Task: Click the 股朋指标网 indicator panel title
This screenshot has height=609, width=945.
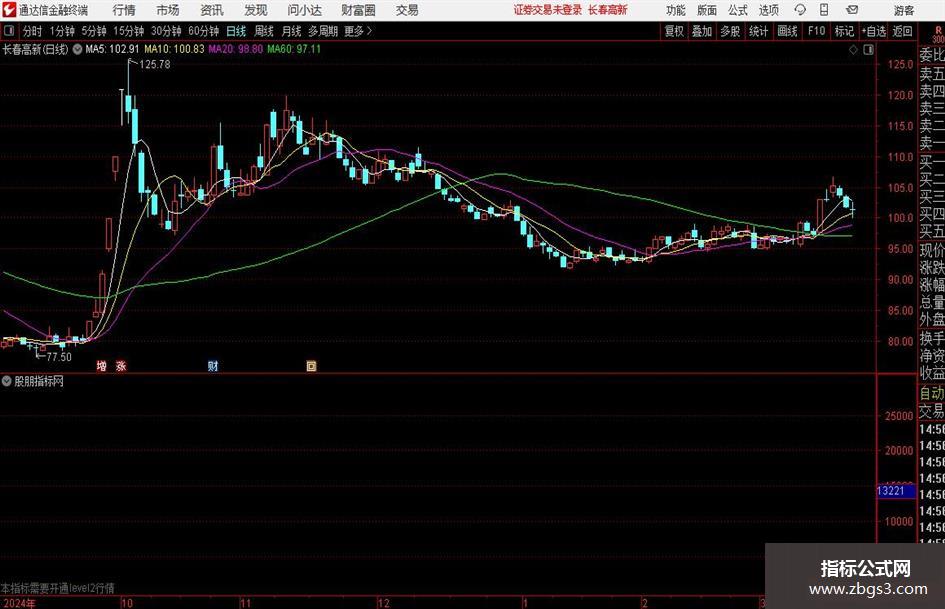Action: 39,381
